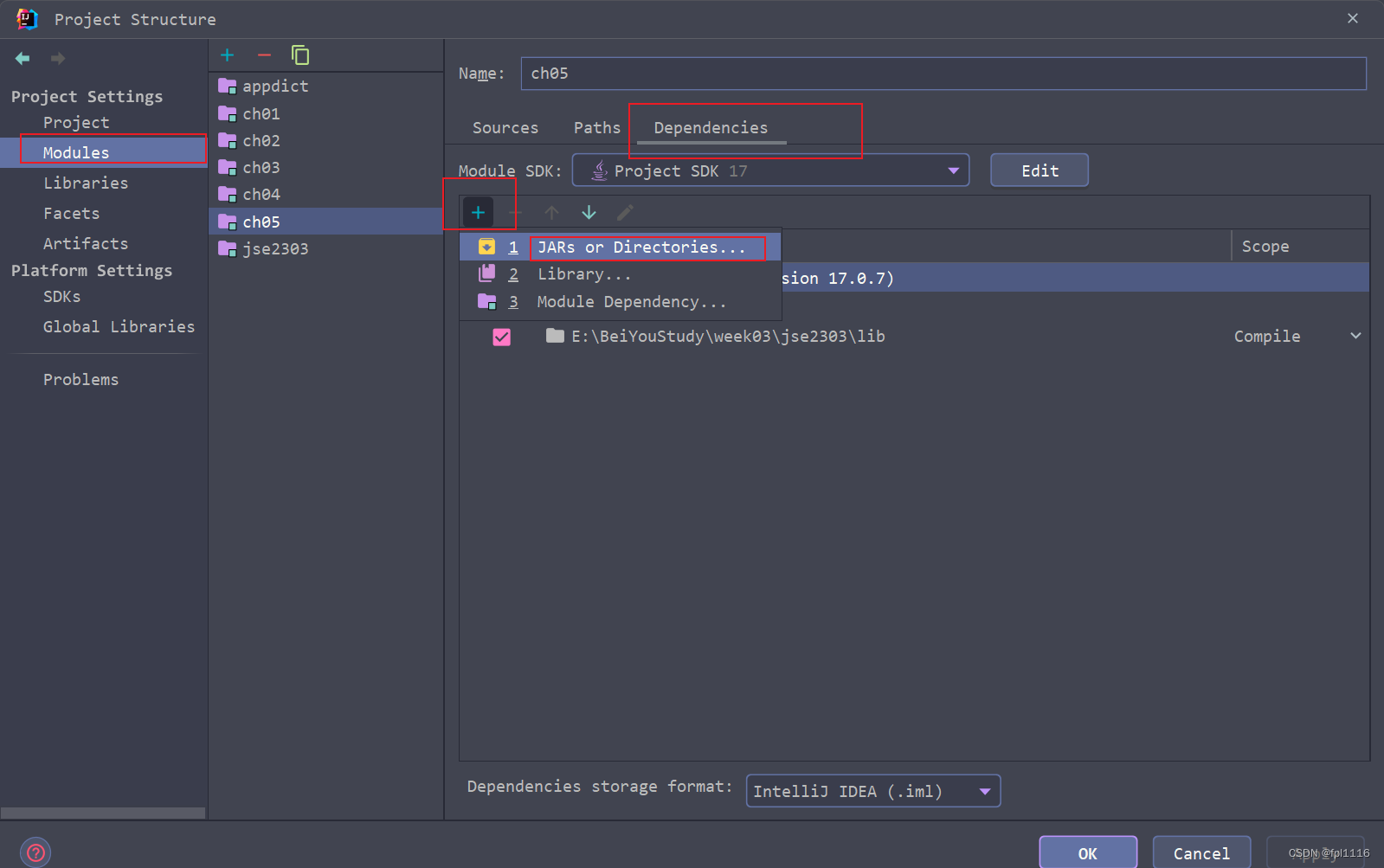Click the back navigation arrow
Image resolution: width=1384 pixels, height=868 pixels.
[23, 58]
